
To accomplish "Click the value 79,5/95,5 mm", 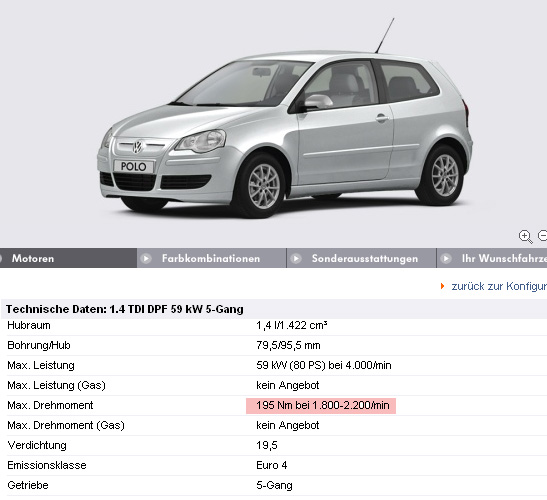I will tap(288, 345).
